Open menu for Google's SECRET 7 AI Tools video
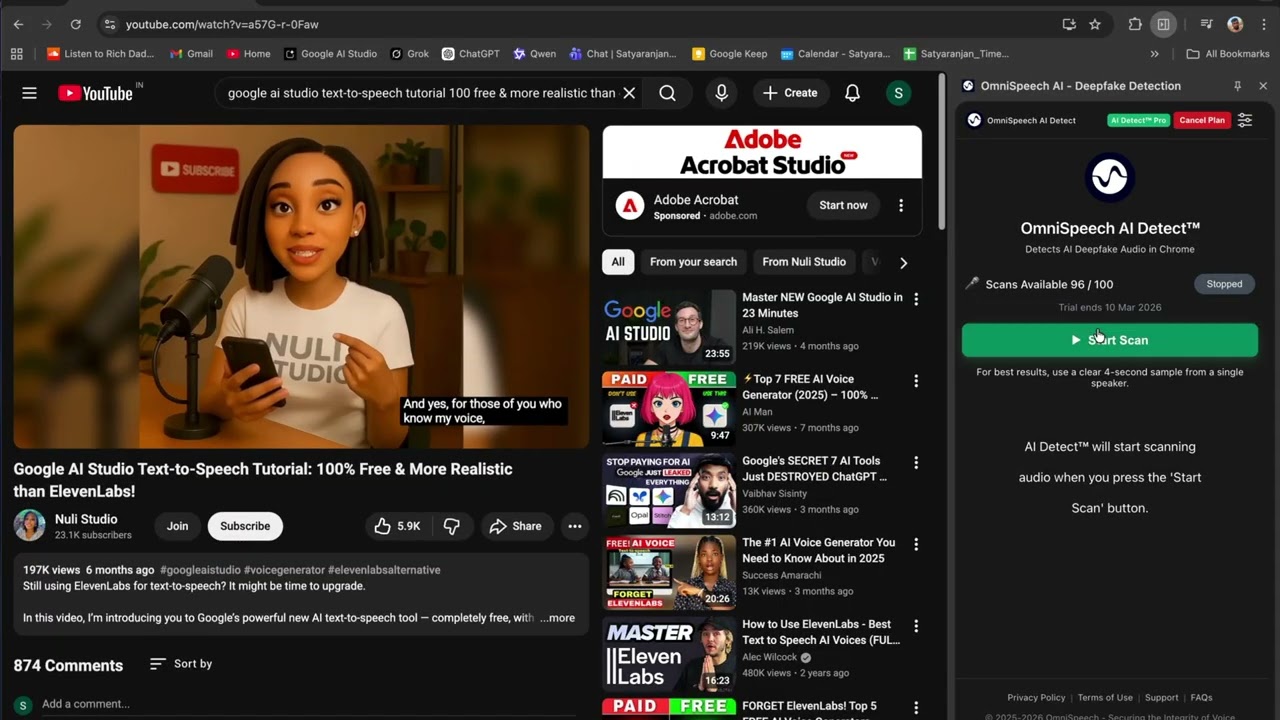This screenshot has width=1280, height=720. 915,463
